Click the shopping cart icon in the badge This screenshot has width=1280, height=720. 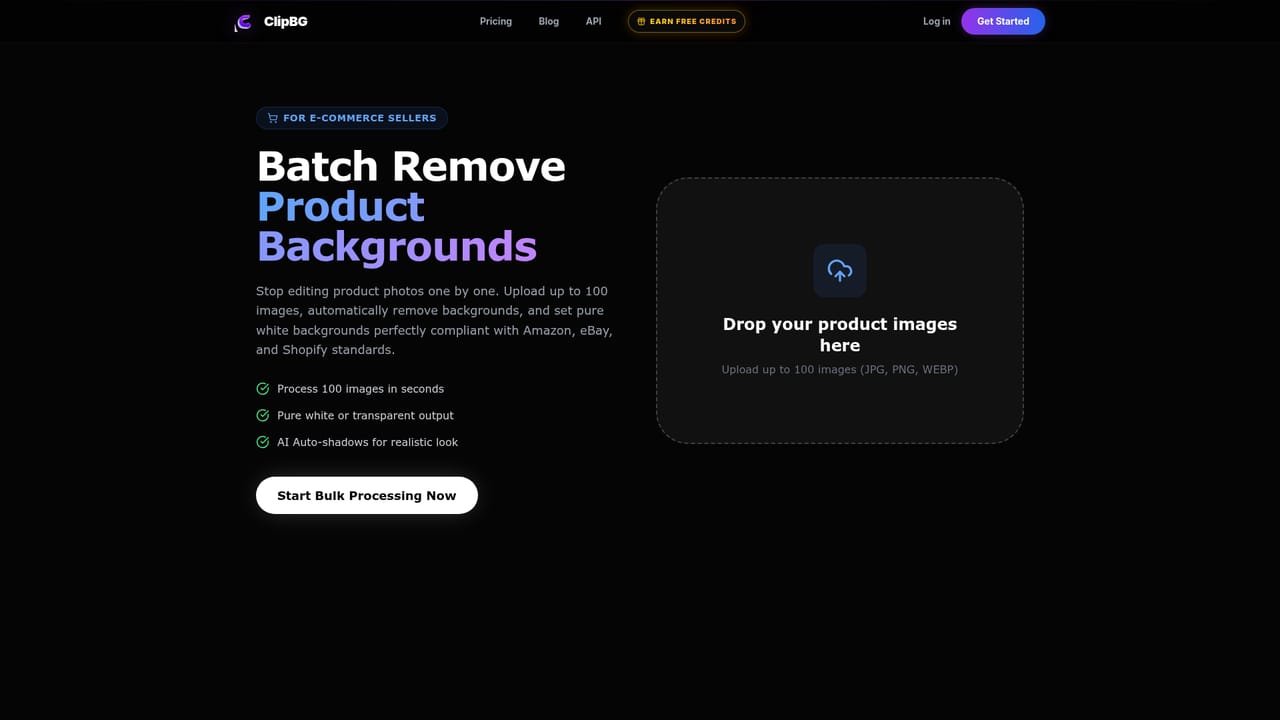(272, 118)
